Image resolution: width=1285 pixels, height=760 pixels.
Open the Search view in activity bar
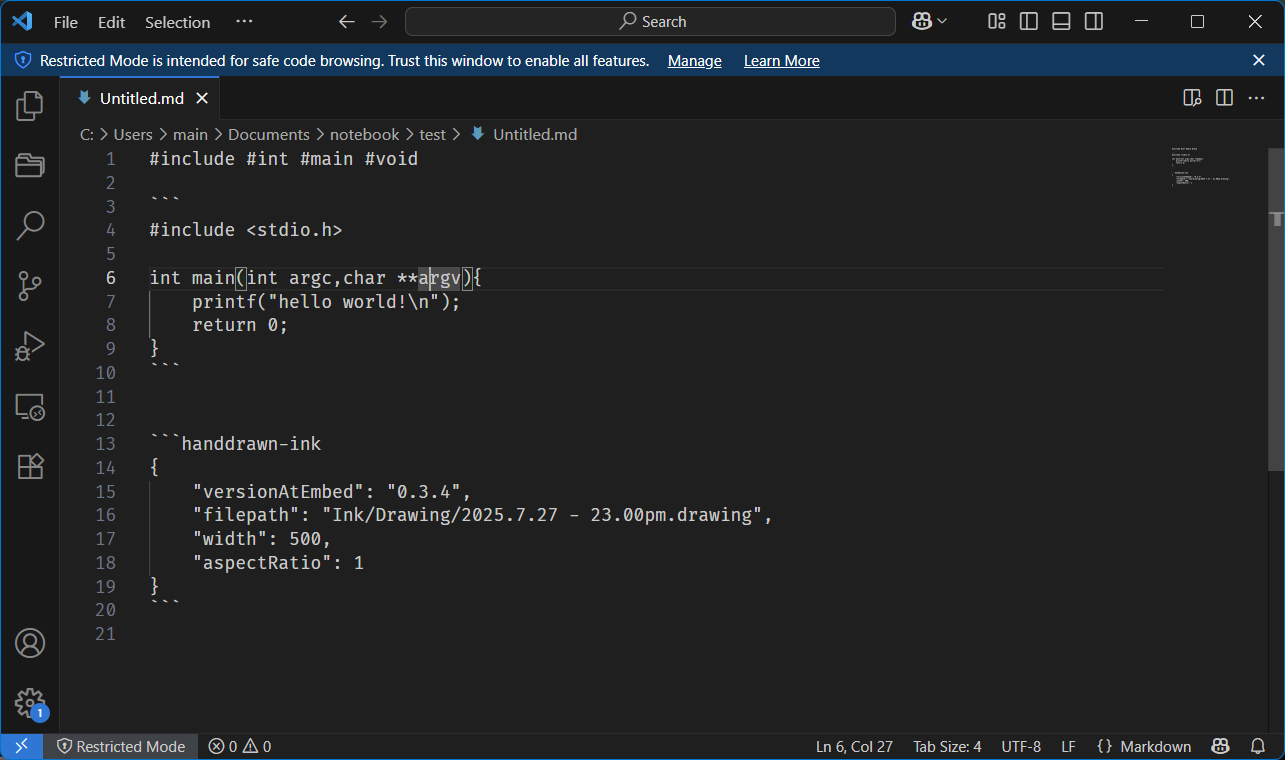point(30,226)
